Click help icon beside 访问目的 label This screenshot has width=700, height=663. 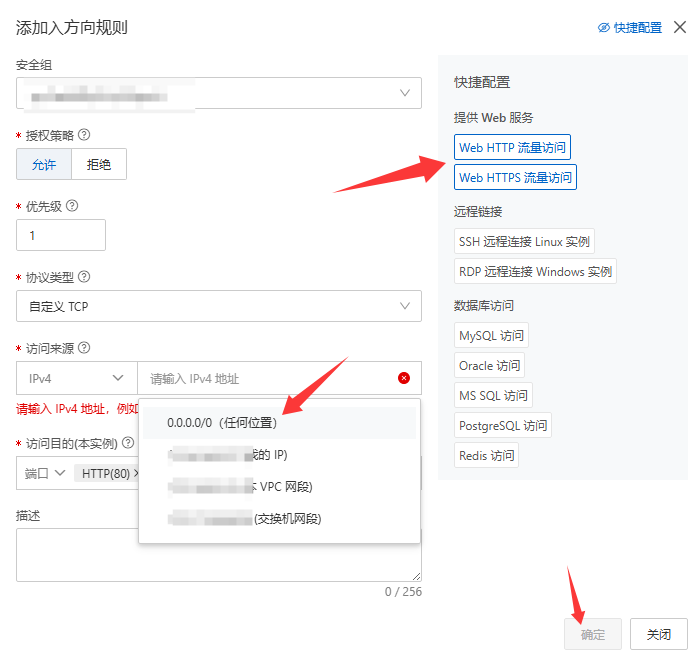pyautogui.click(x=128, y=443)
